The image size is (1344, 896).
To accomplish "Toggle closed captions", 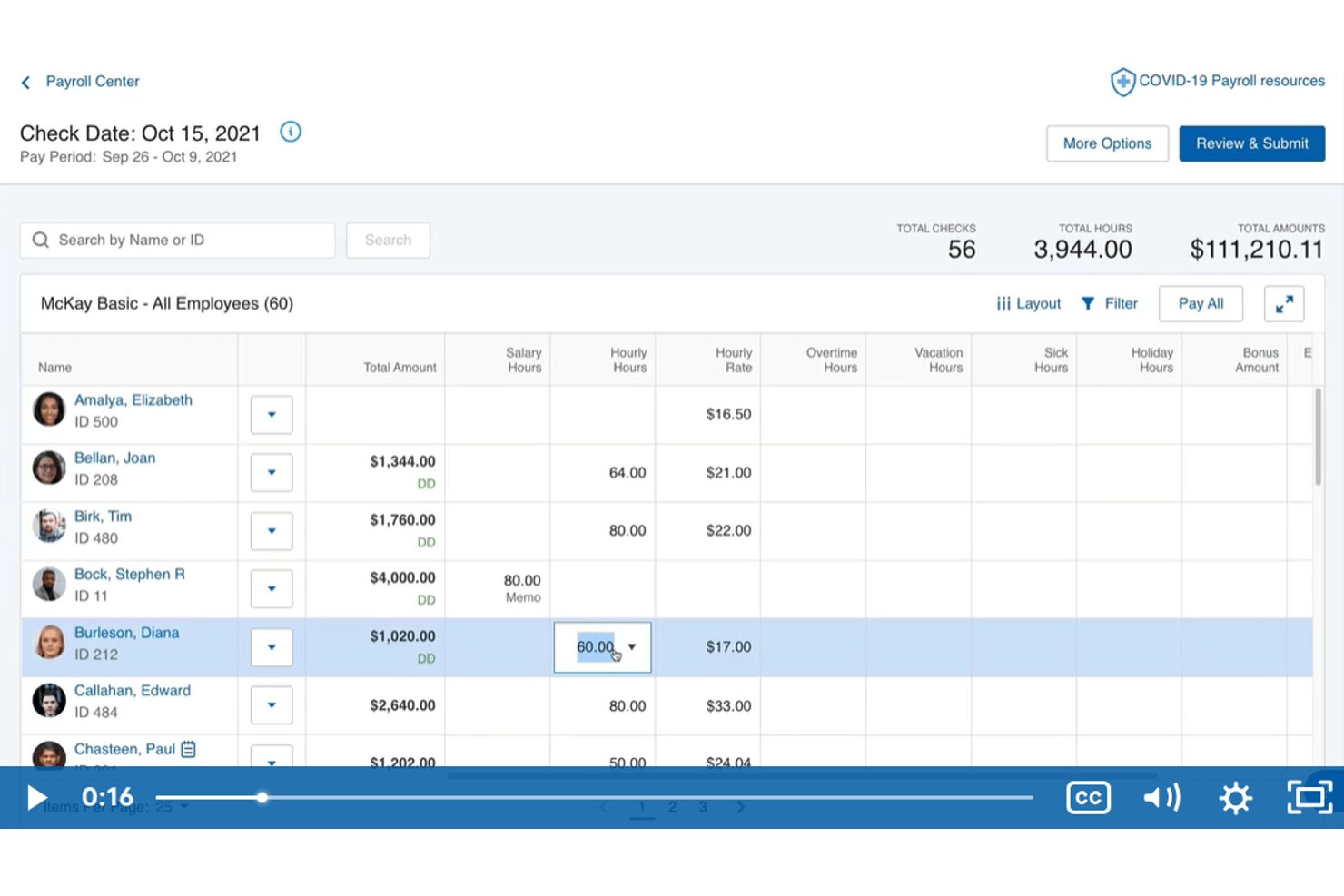I will [1088, 798].
